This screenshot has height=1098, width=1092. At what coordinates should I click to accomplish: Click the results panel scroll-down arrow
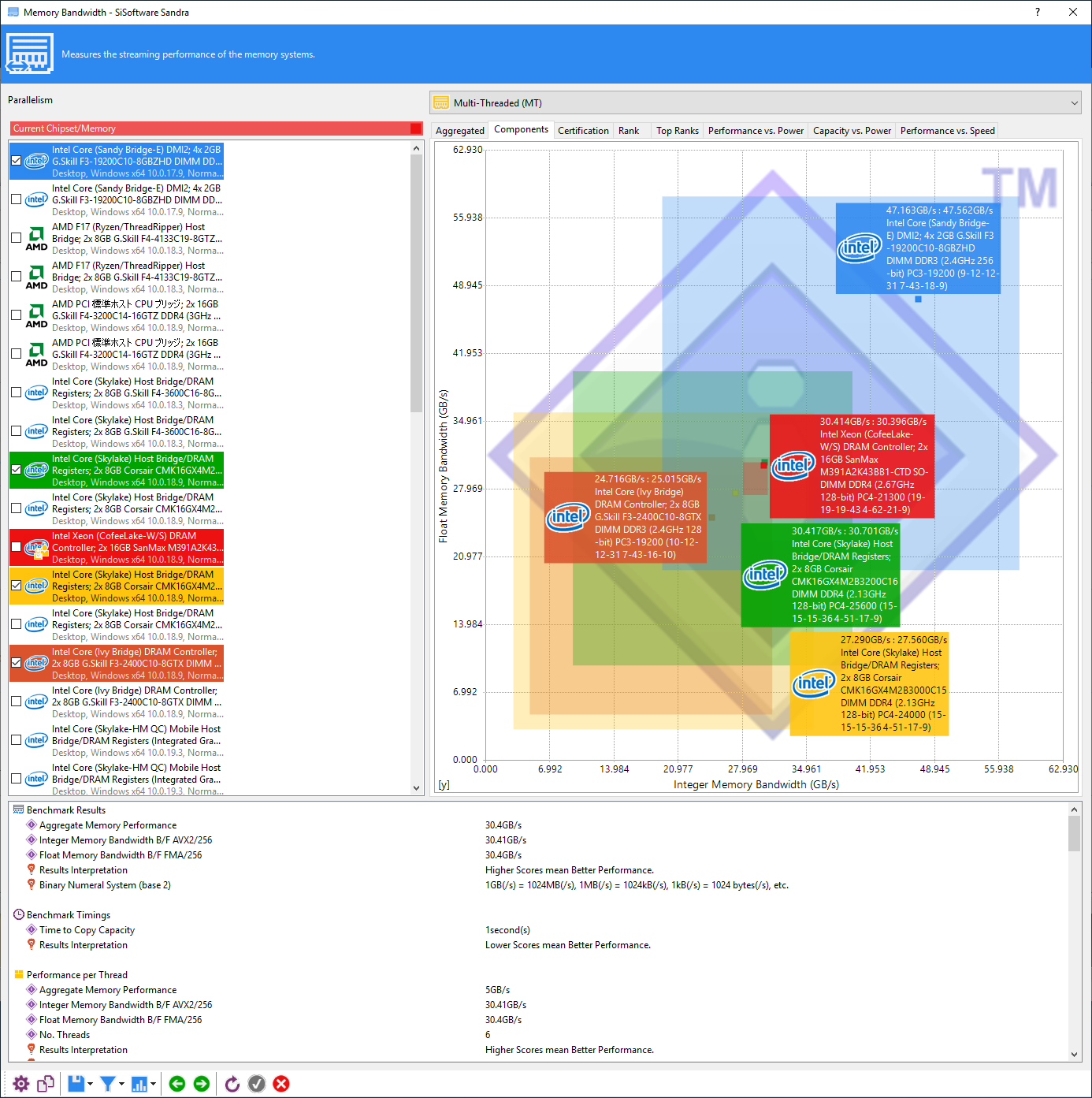click(1074, 1054)
